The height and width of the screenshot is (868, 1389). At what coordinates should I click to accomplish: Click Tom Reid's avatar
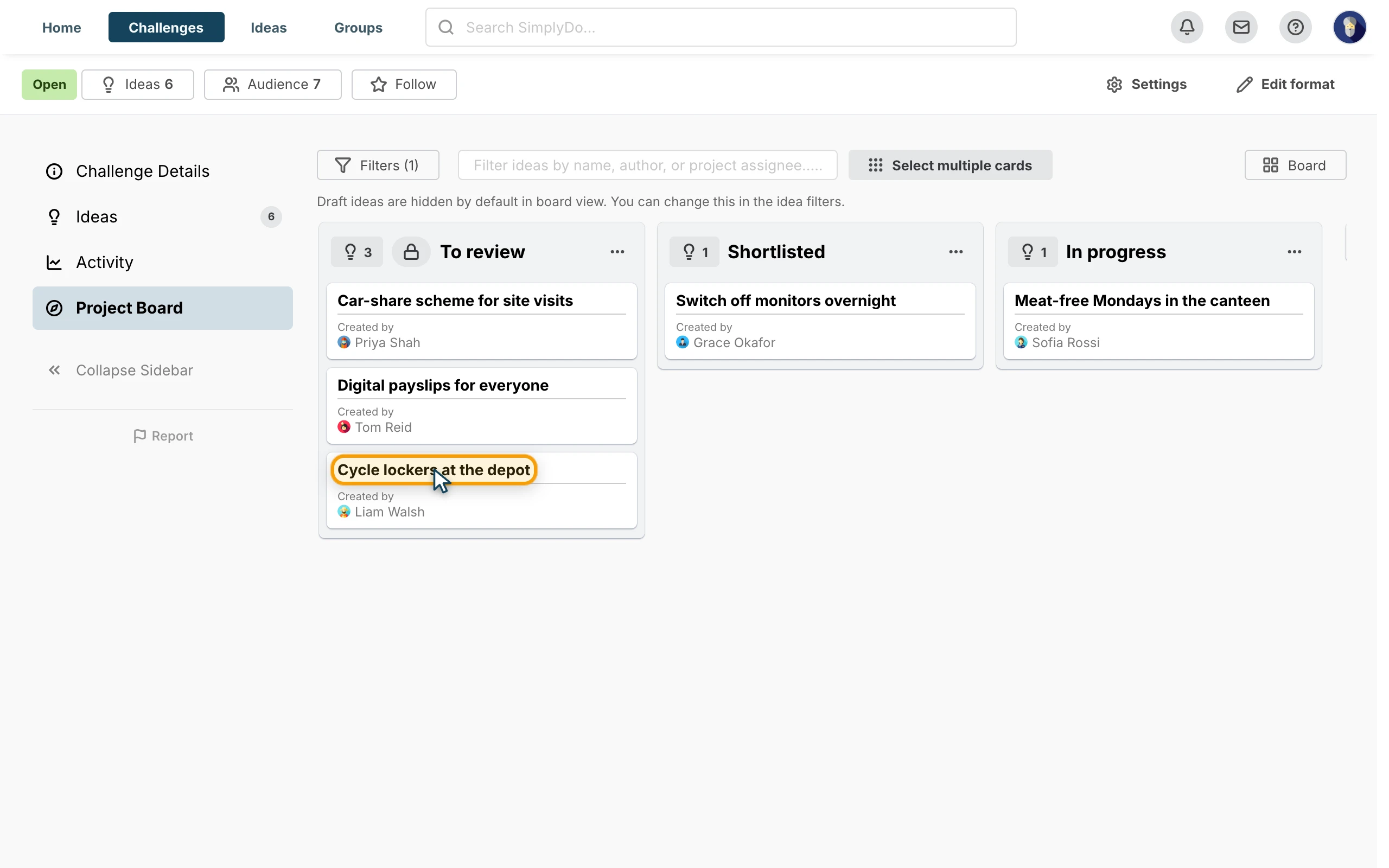(x=344, y=427)
